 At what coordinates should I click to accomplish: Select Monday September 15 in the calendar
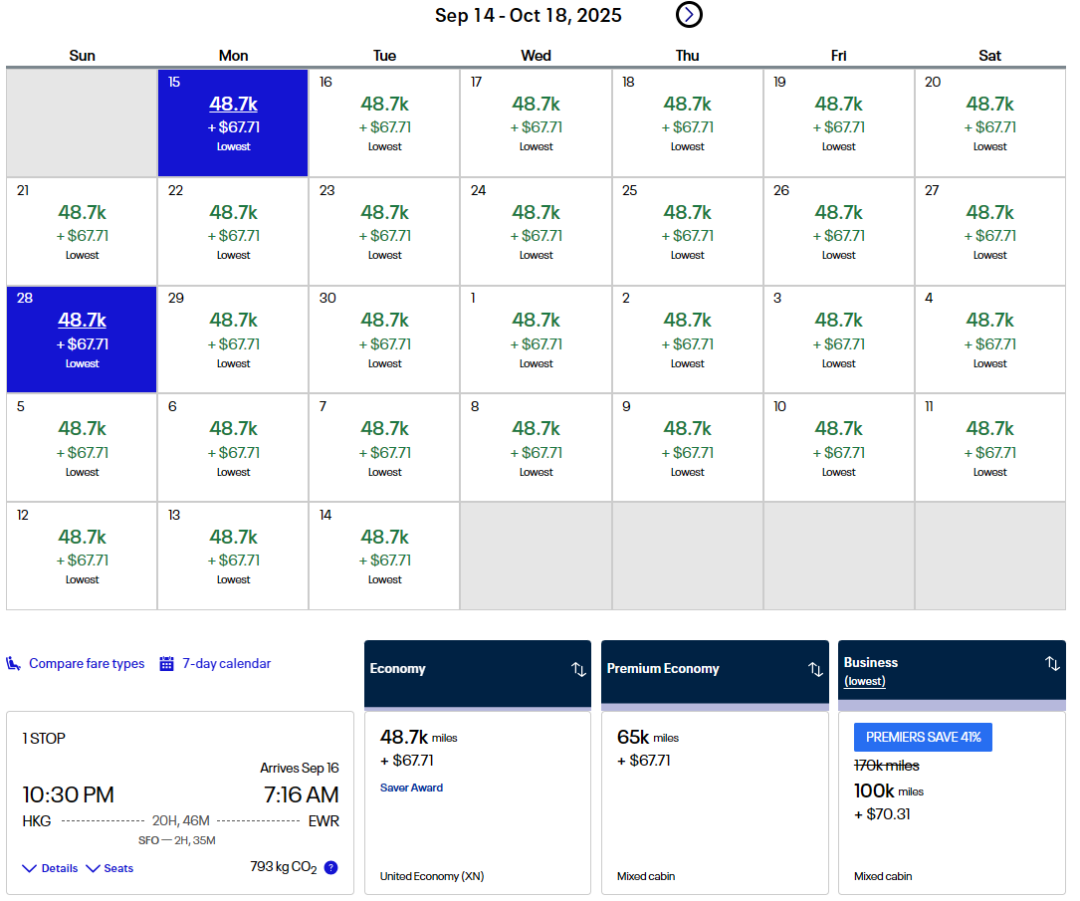click(x=233, y=123)
